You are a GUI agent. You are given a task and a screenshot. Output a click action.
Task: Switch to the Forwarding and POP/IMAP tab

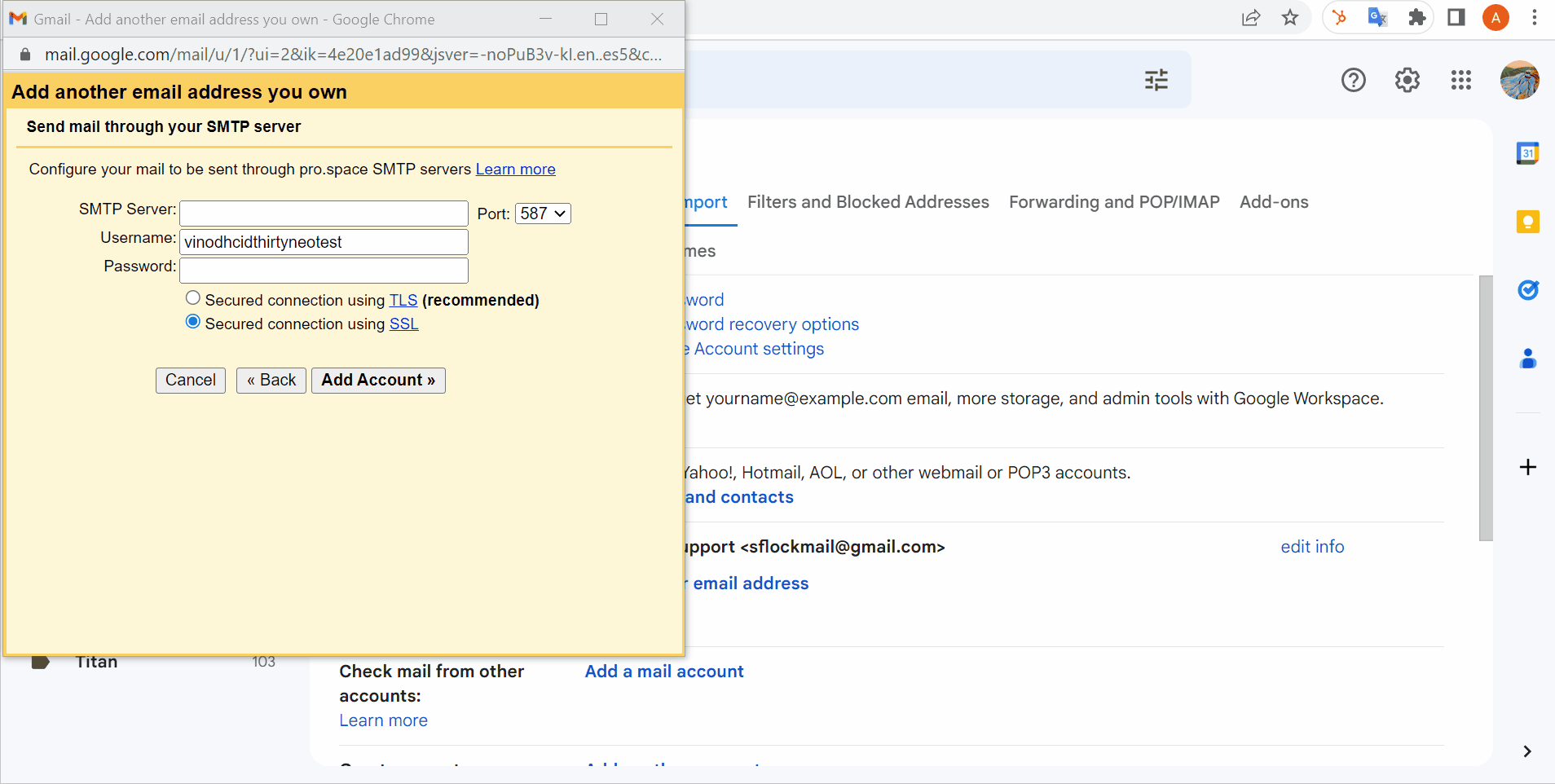1113,202
